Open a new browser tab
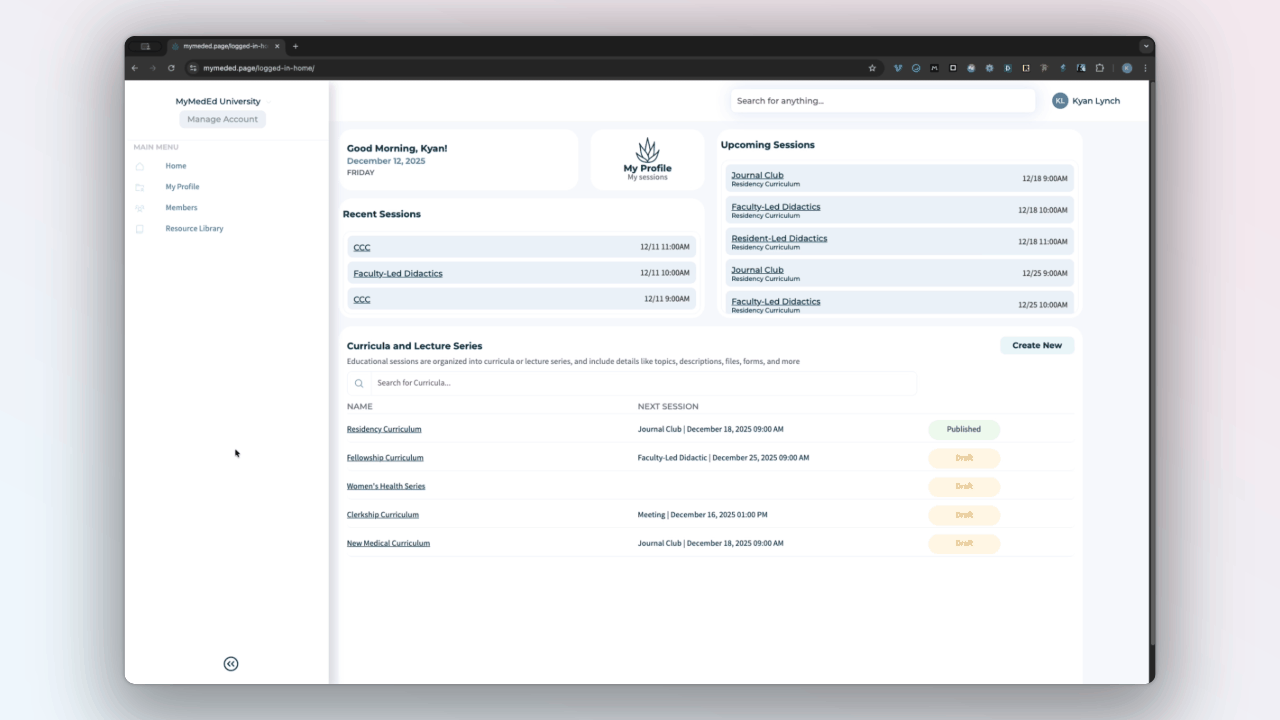 [295, 46]
